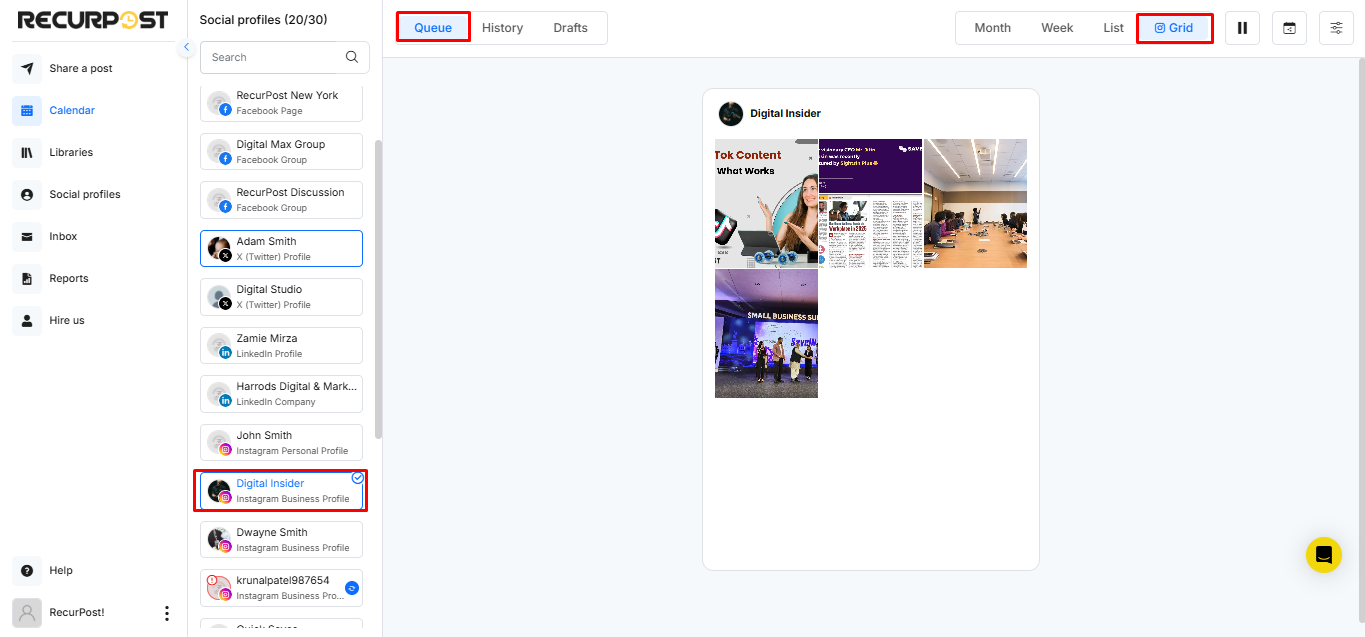Go to the Calendar section in sidebar
Screen dimensions: 1365x637
coord(72,111)
